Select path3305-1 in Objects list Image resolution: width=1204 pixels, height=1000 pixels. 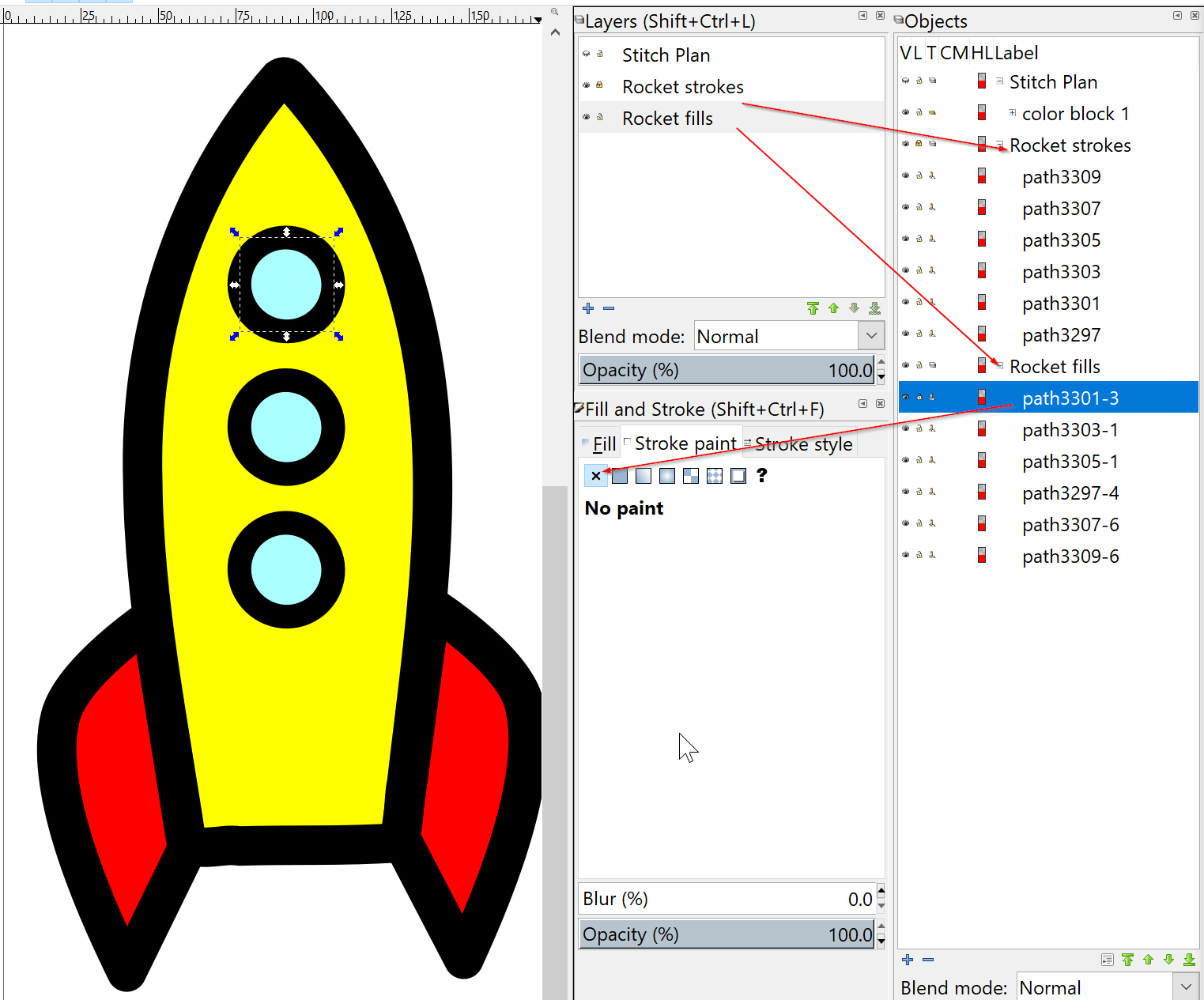[x=1070, y=462]
